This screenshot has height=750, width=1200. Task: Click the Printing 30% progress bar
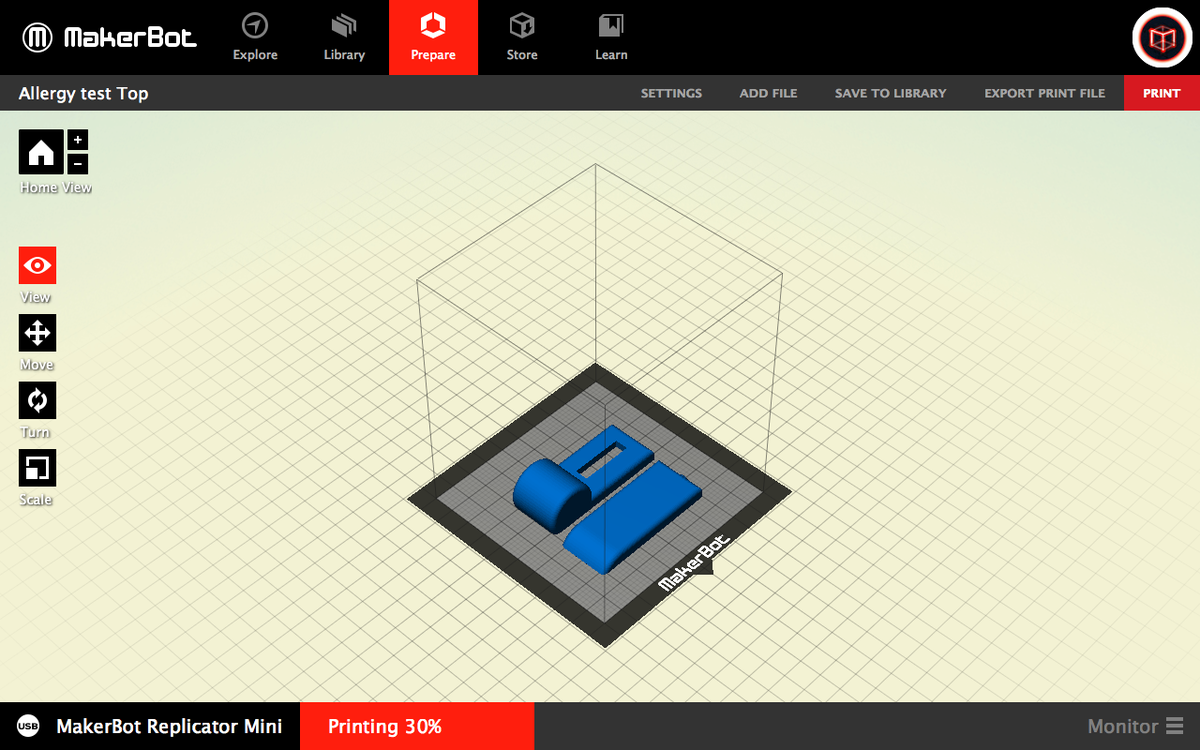tap(417, 726)
